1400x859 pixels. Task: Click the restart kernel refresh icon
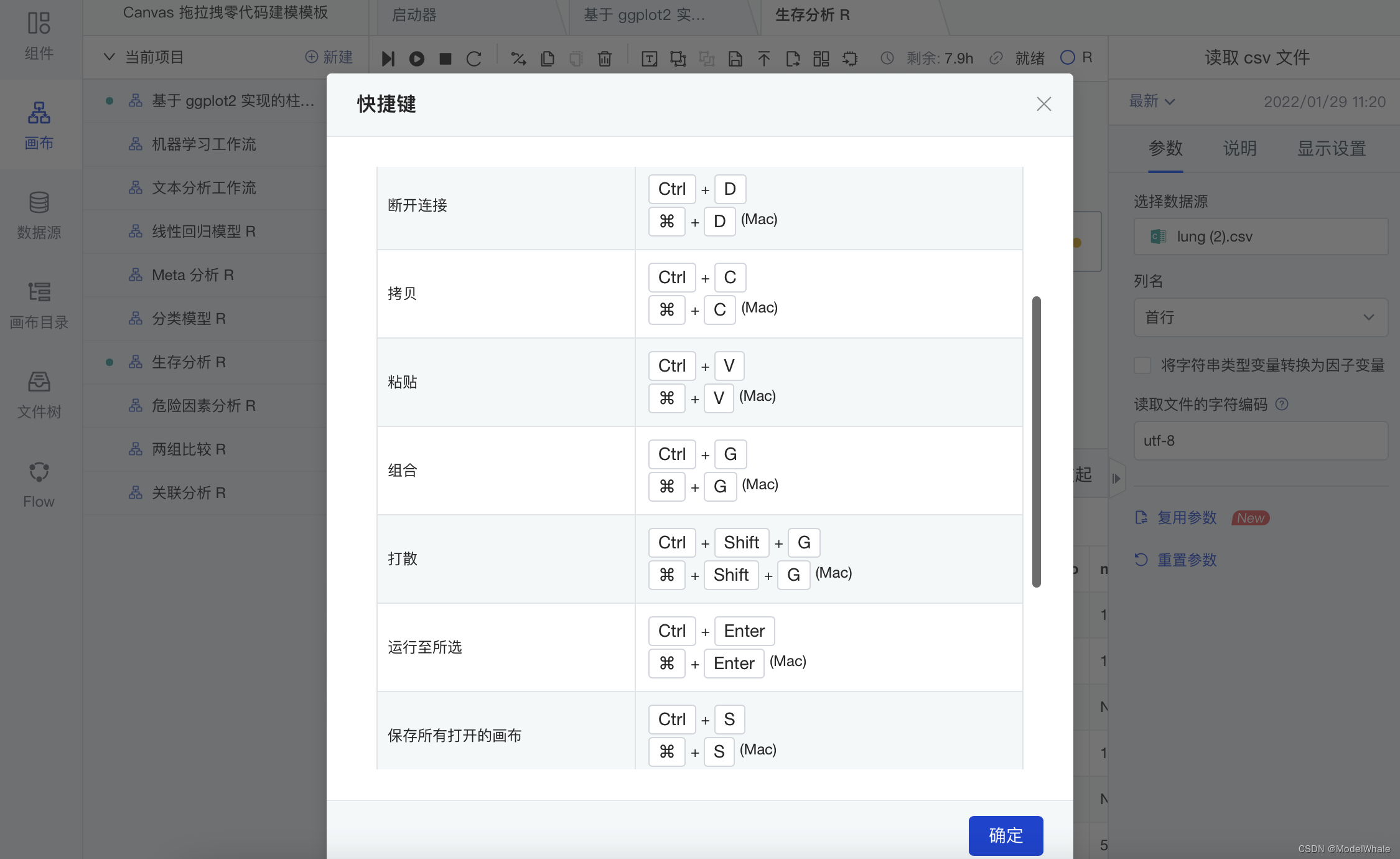(474, 59)
